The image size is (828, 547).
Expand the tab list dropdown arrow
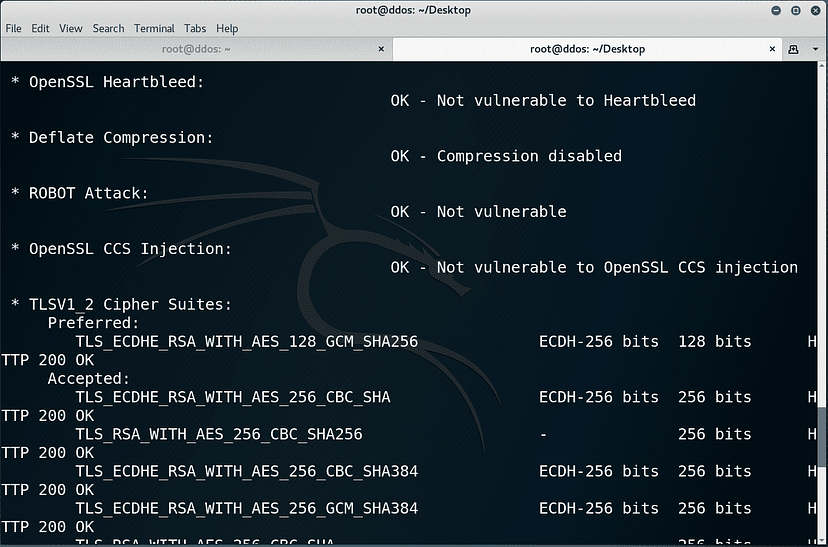click(815, 49)
